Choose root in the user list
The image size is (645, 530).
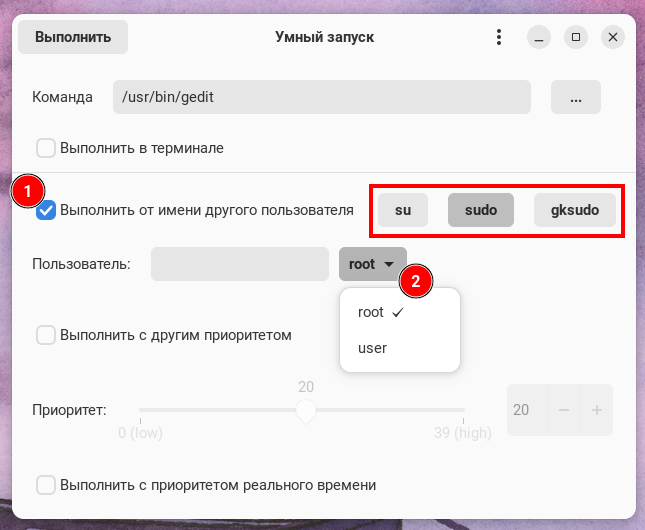click(400, 312)
